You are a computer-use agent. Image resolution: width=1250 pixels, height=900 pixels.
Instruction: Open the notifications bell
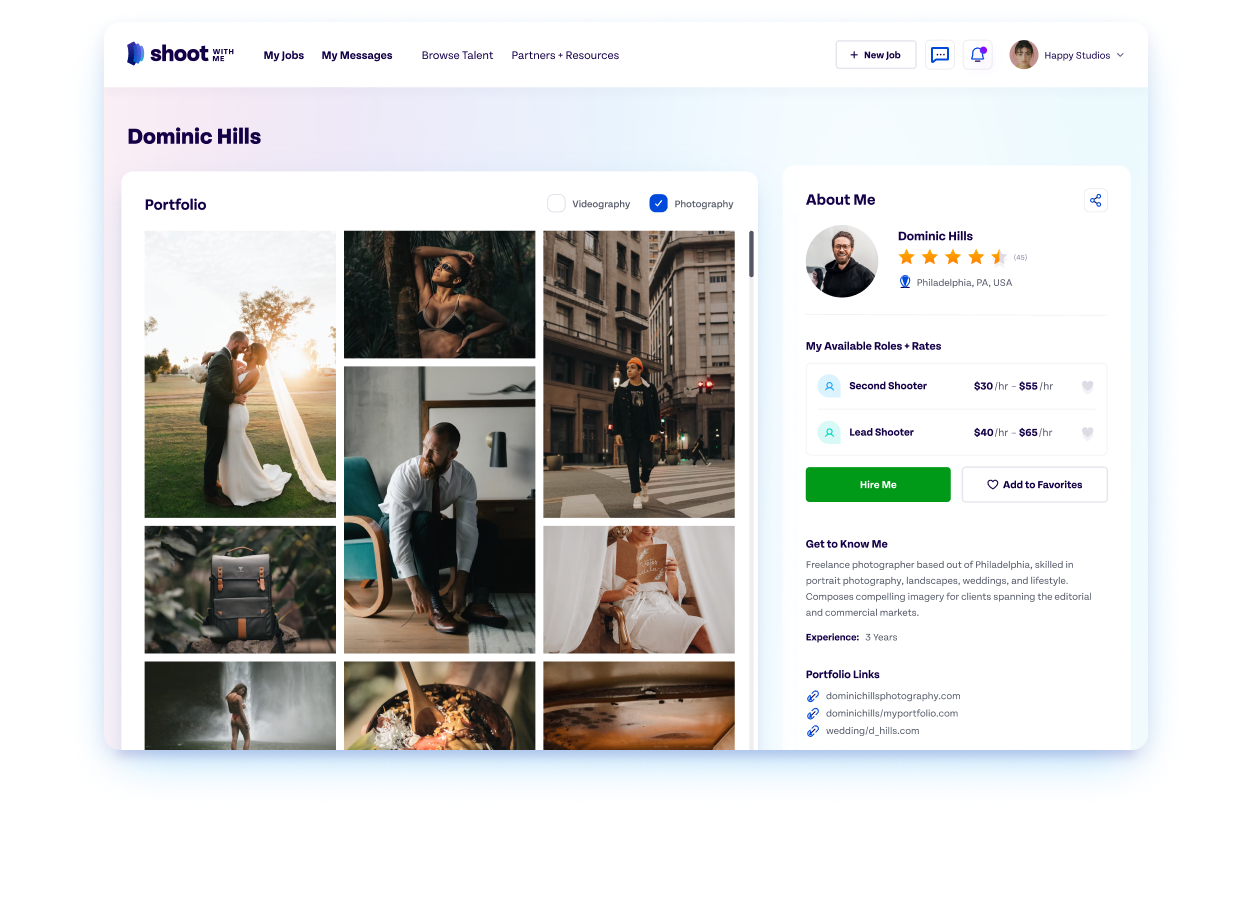(x=977, y=55)
